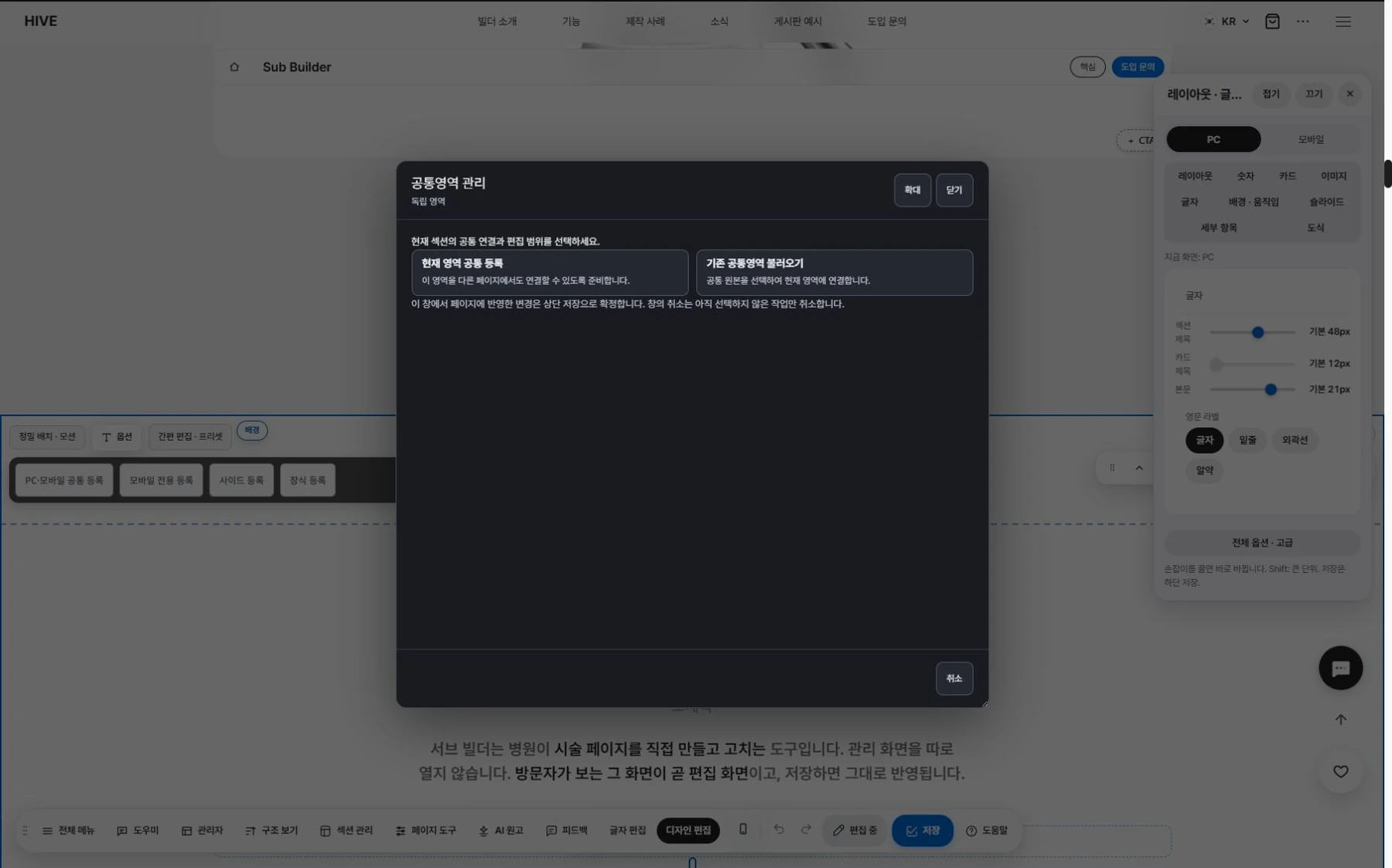The width and height of the screenshot is (1392, 868).
Task: Select the 외곽선 label style
Action: pos(1295,440)
